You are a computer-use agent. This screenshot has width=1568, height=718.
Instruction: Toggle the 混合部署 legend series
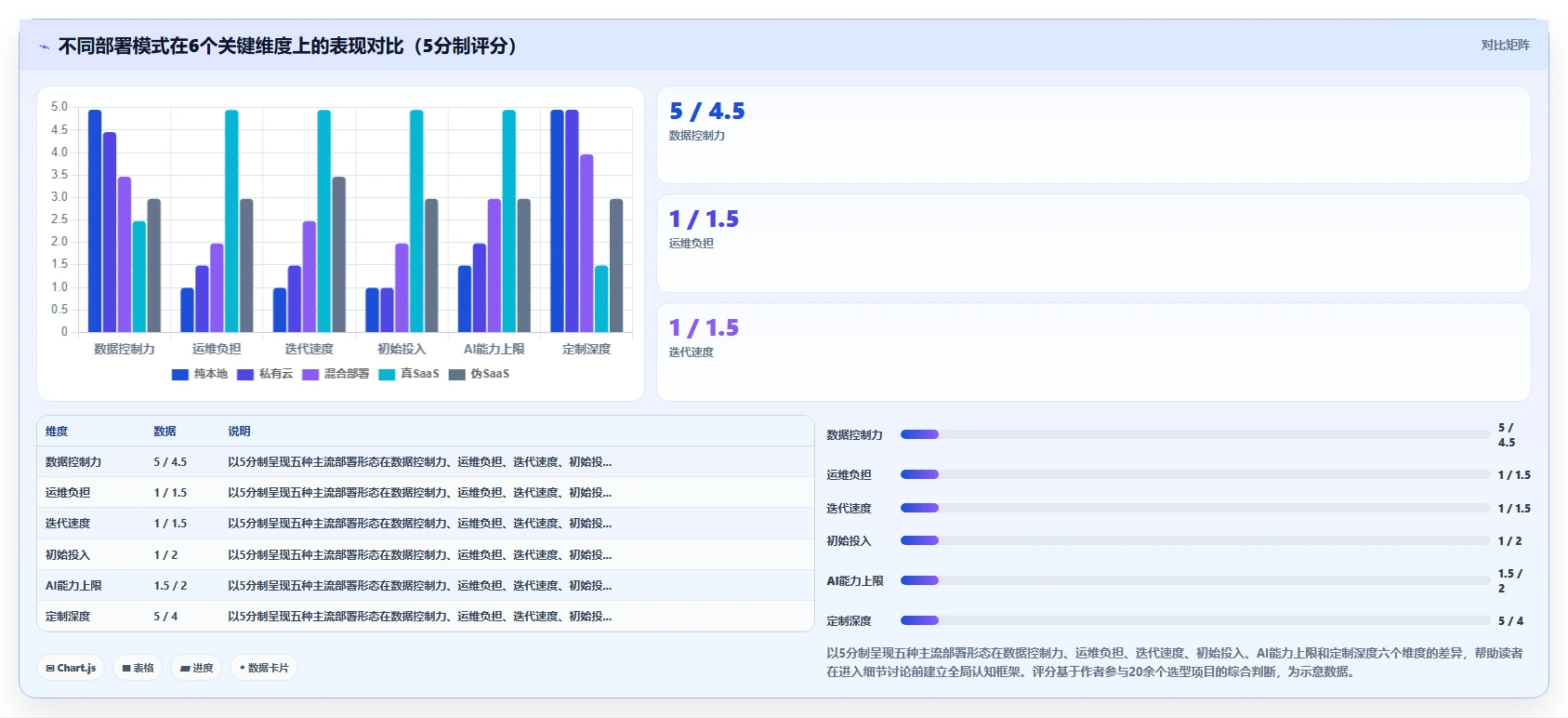click(x=336, y=374)
